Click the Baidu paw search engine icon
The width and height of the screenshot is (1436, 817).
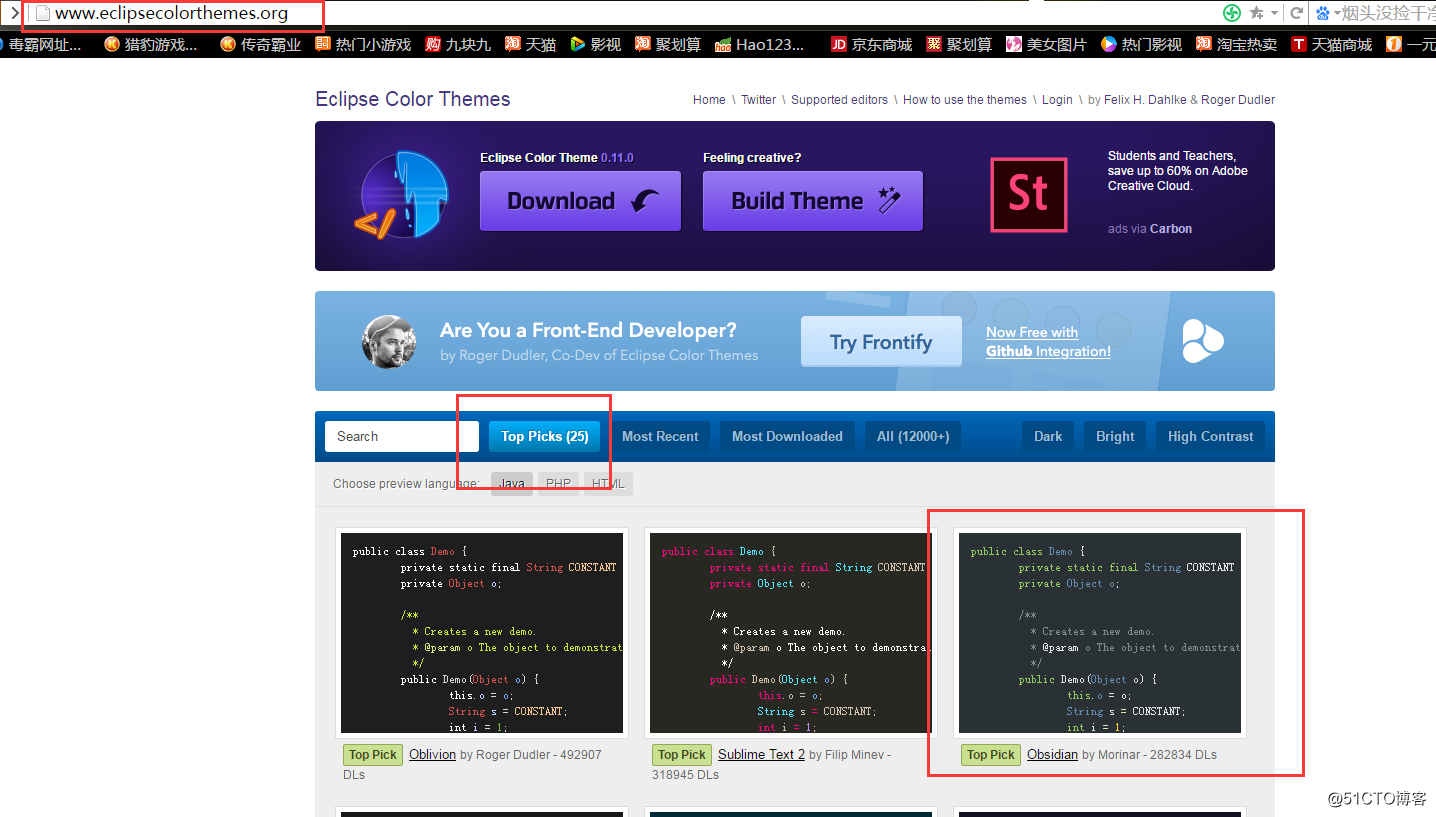tap(1323, 13)
